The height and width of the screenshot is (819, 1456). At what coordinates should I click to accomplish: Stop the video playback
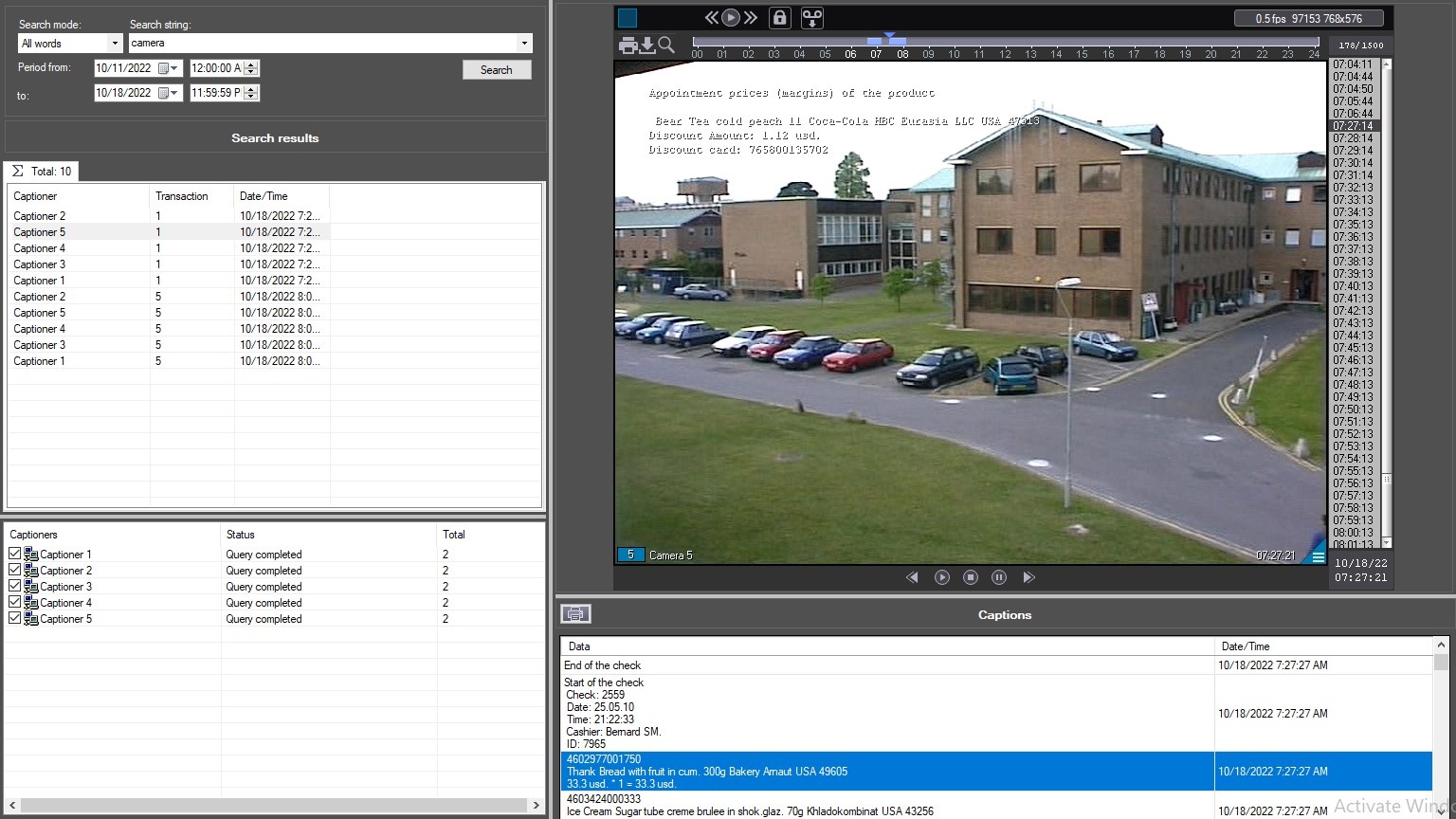tap(970, 577)
